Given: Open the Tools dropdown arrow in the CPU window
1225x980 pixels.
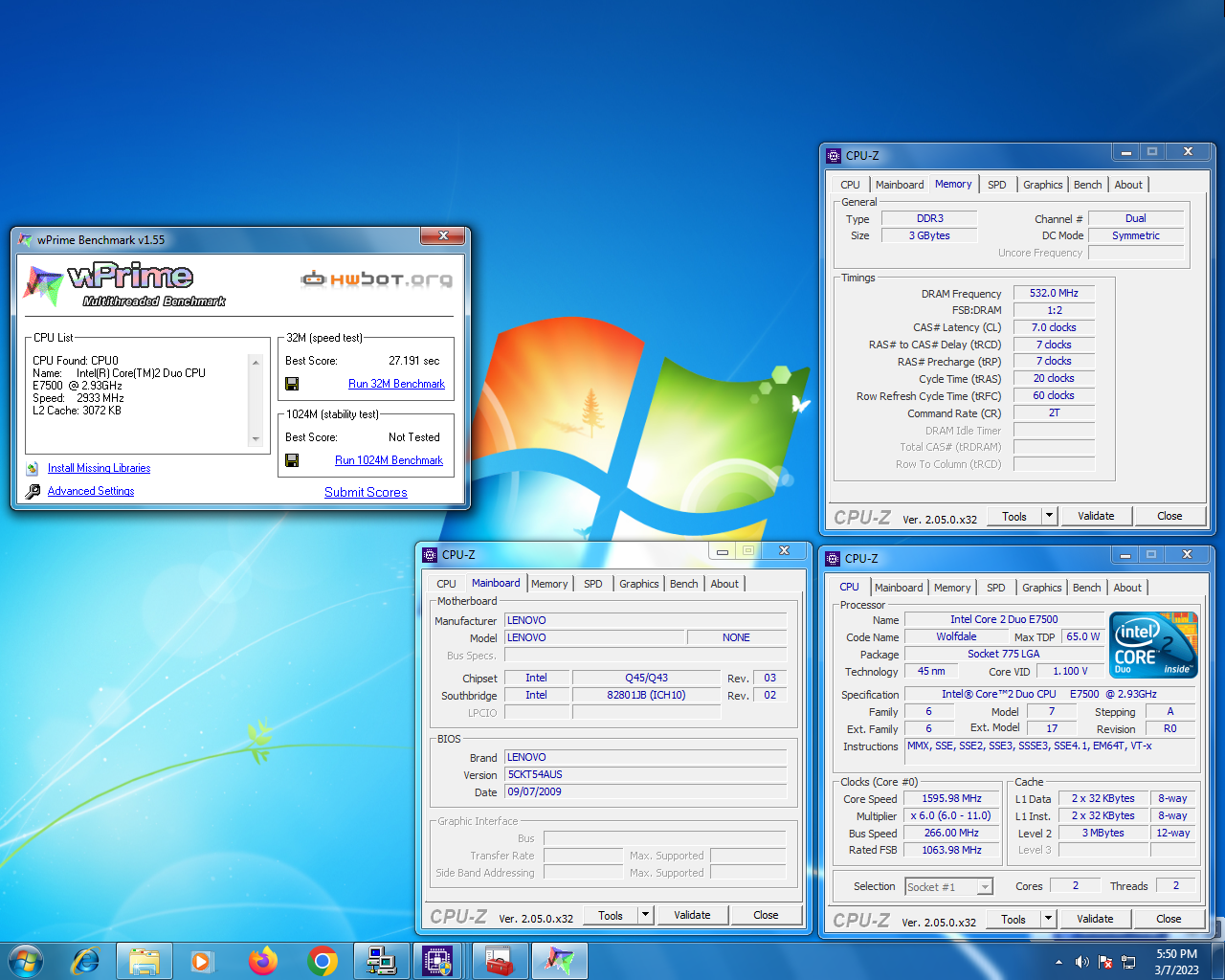Looking at the screenshot, I should (x=1048, y=919).
